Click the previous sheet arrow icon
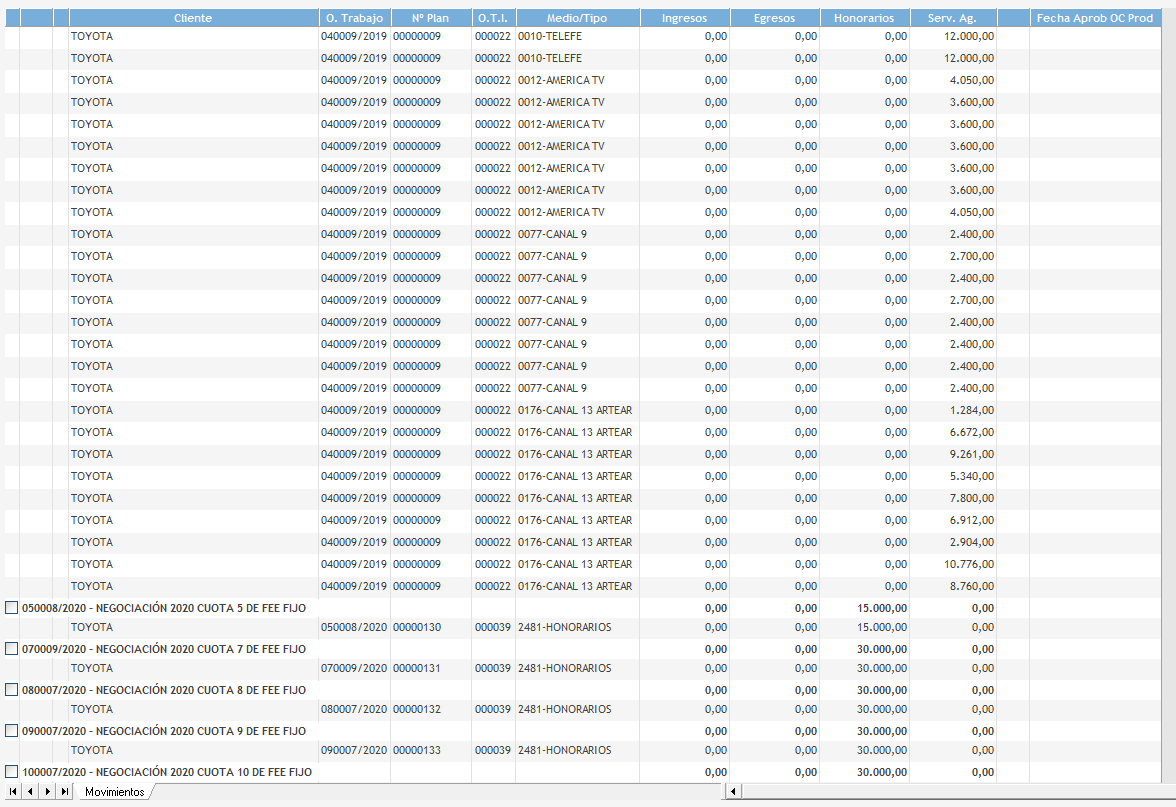The height and width of the screenshot is (807, 1176). point(30,792)
